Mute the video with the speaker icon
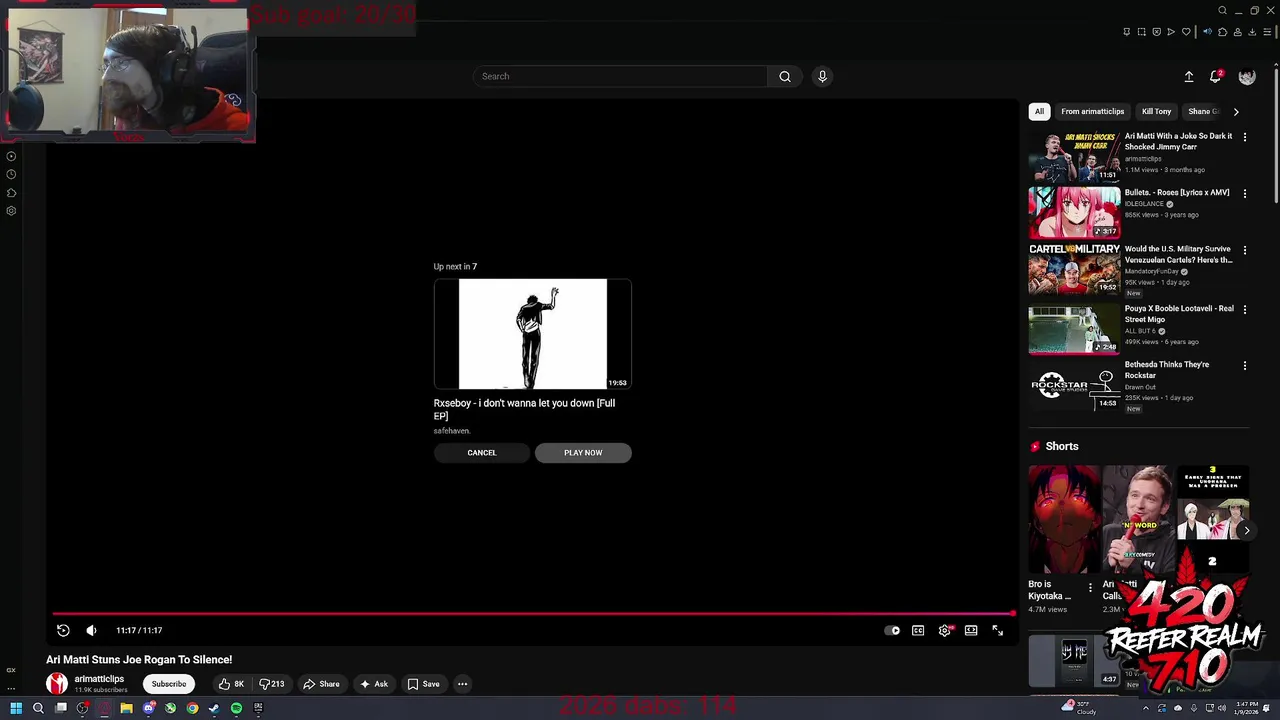 [x=91, y=630]
